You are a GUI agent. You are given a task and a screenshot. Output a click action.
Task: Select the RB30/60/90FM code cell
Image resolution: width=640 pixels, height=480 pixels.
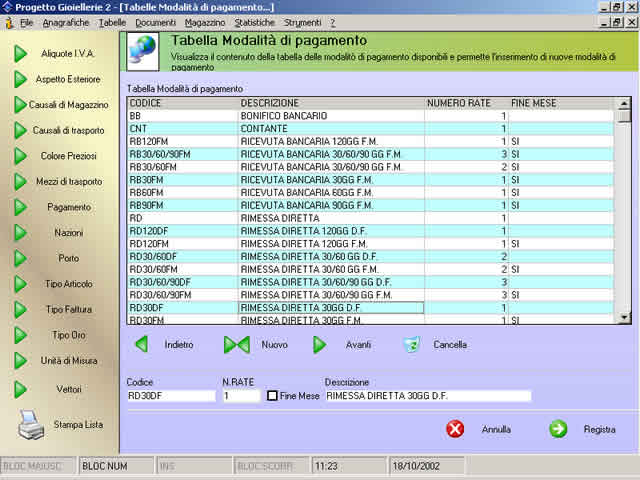pos(182,154)
